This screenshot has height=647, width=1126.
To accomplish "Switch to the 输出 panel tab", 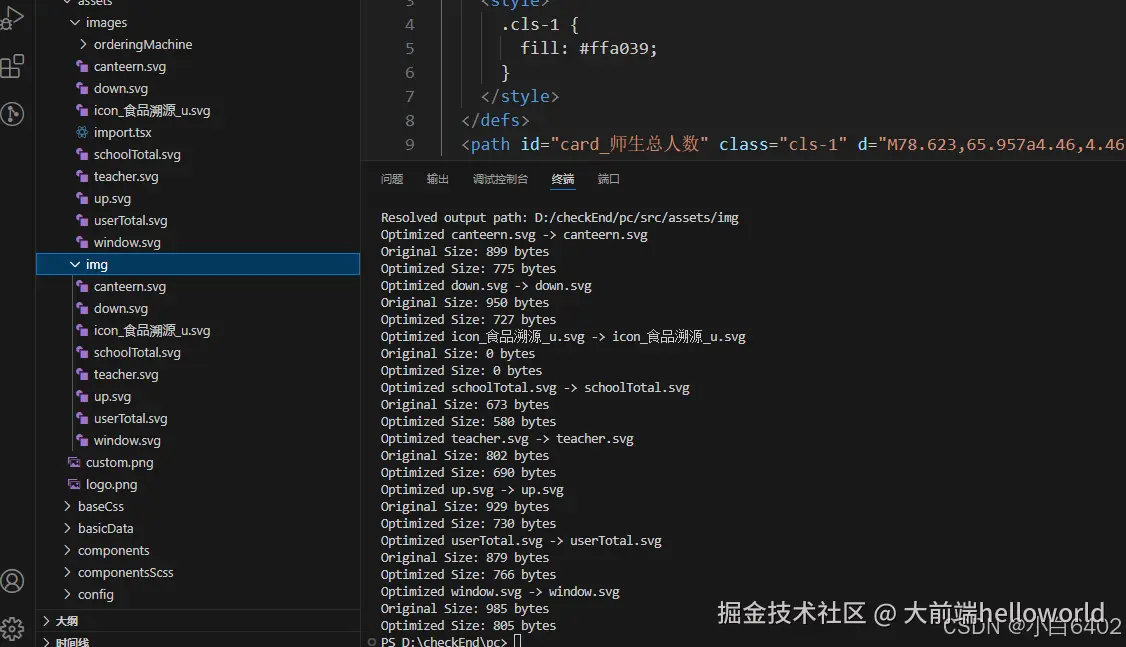I will click(x=437, y=179).
